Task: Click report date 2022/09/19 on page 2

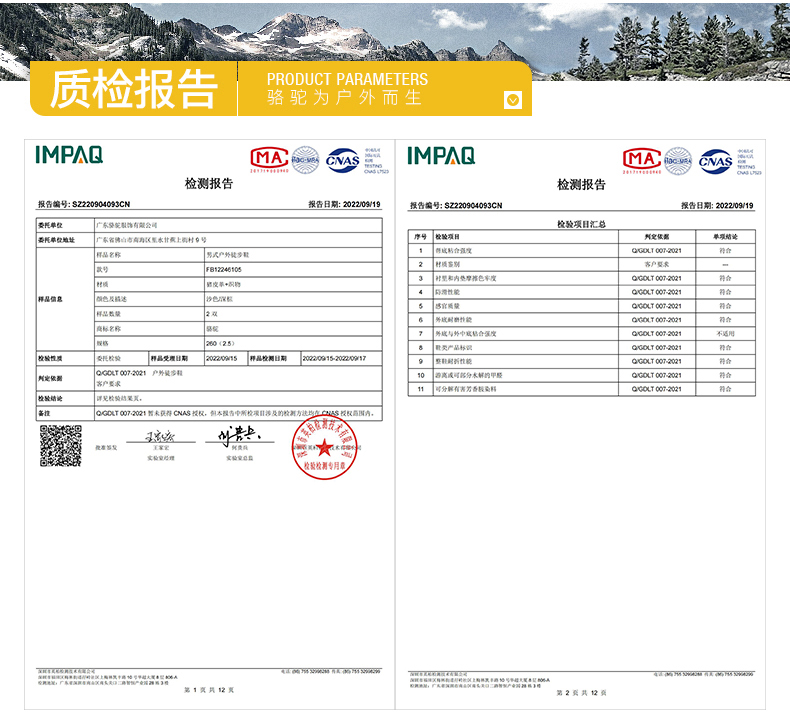Action: pyautogui.click(x=735, y=206)
